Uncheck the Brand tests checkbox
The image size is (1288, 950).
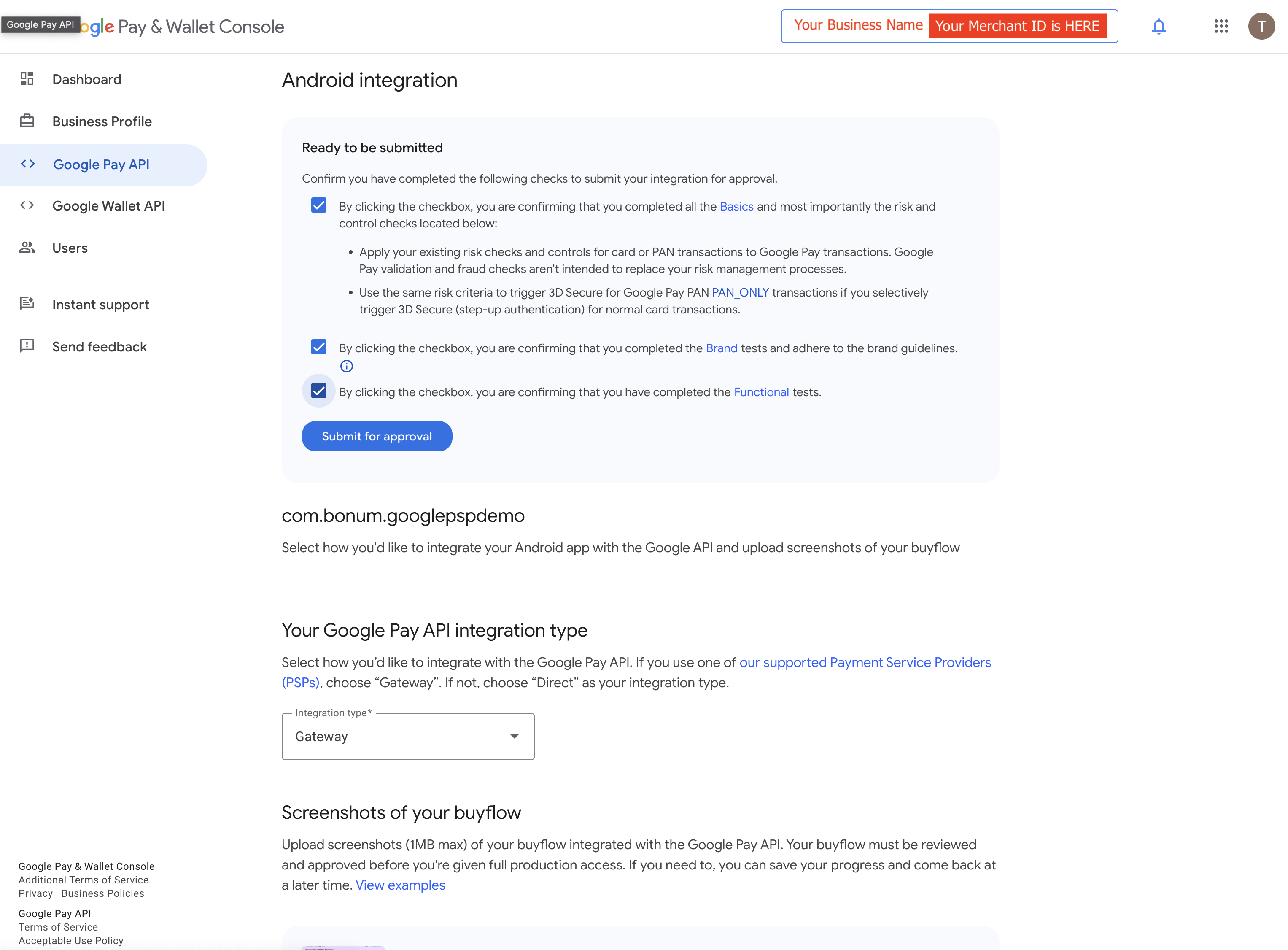tap(319, 347)
